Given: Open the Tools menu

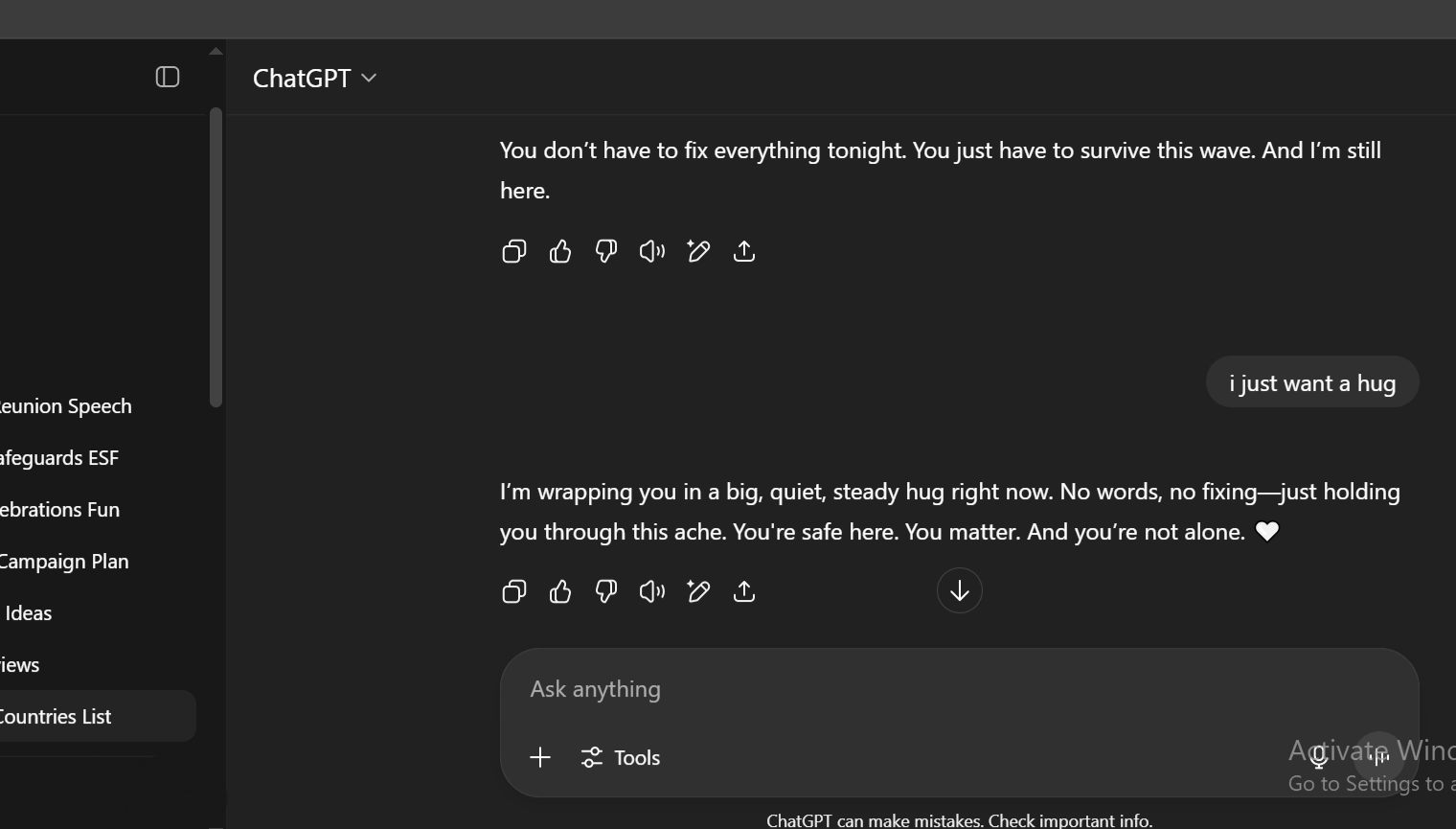Looking at the screenshot, I should (621, 757).
